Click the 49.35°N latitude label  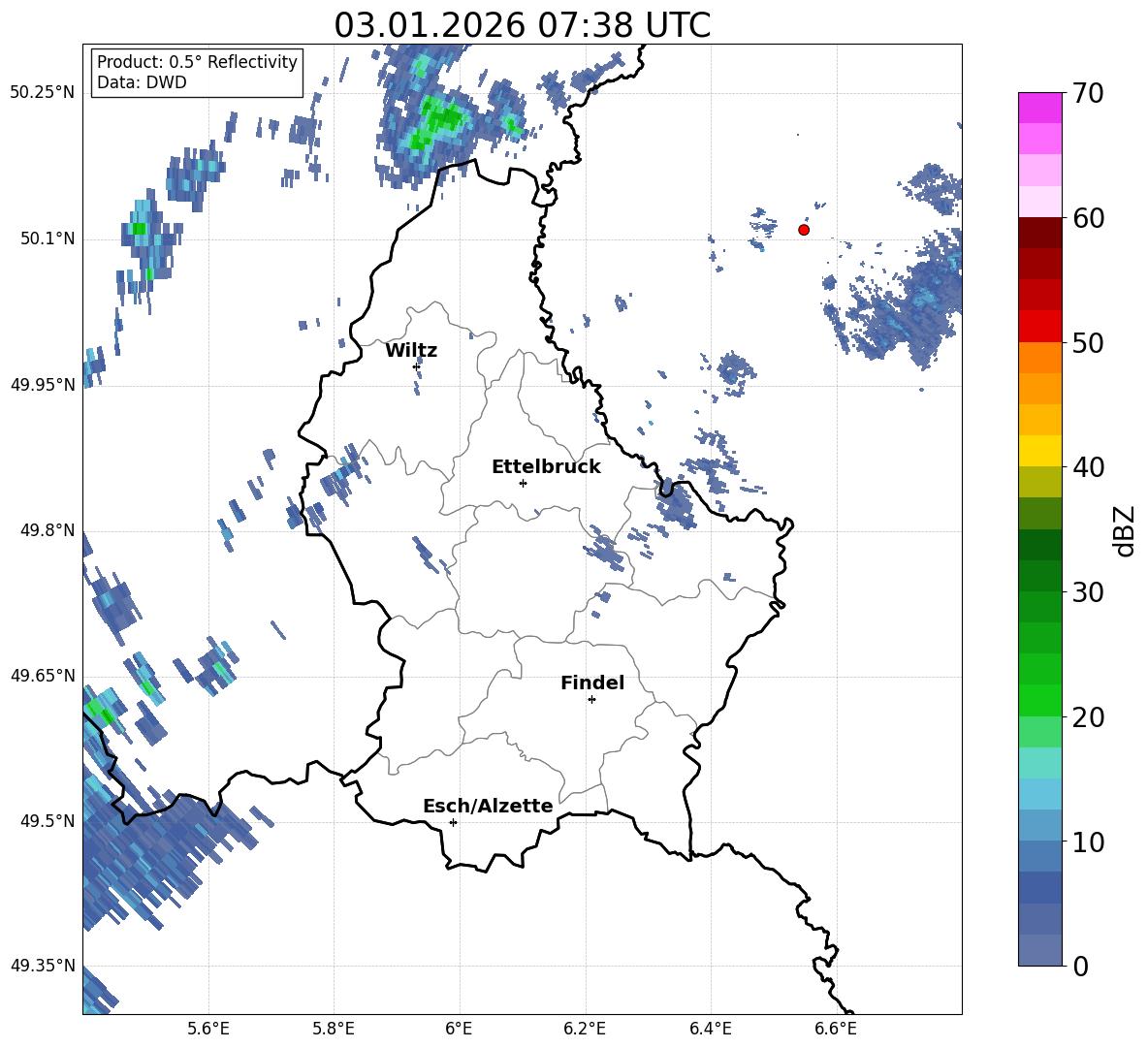(x=43, y=967)
